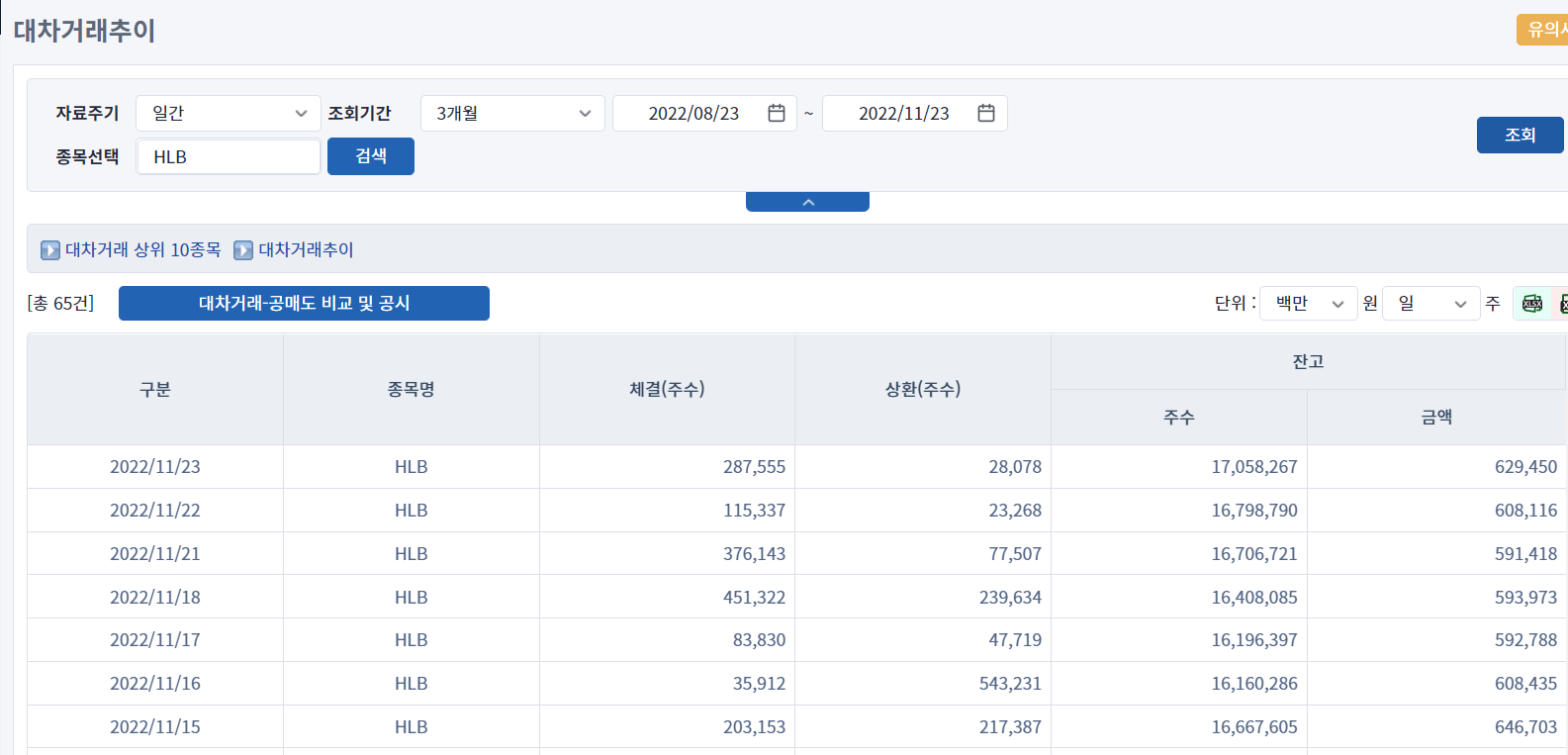Click the 종목선택 HLB input field
The height and width of the screenshot is (755, 1568).
(x=229, y=156)
